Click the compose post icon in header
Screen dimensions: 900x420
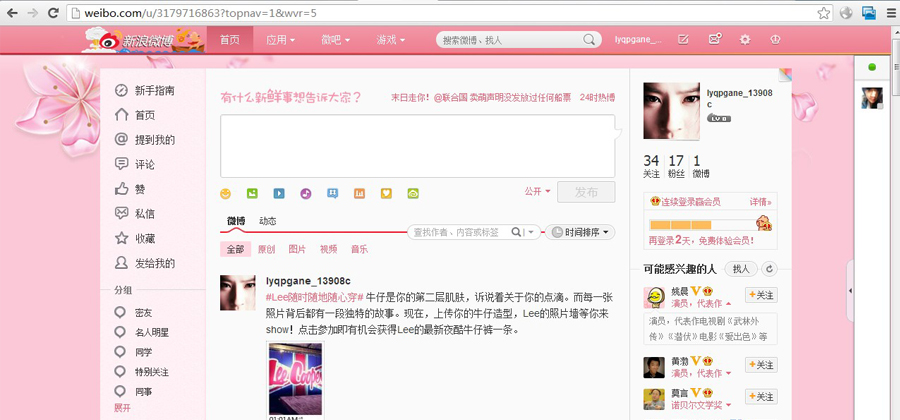[683, 39]
